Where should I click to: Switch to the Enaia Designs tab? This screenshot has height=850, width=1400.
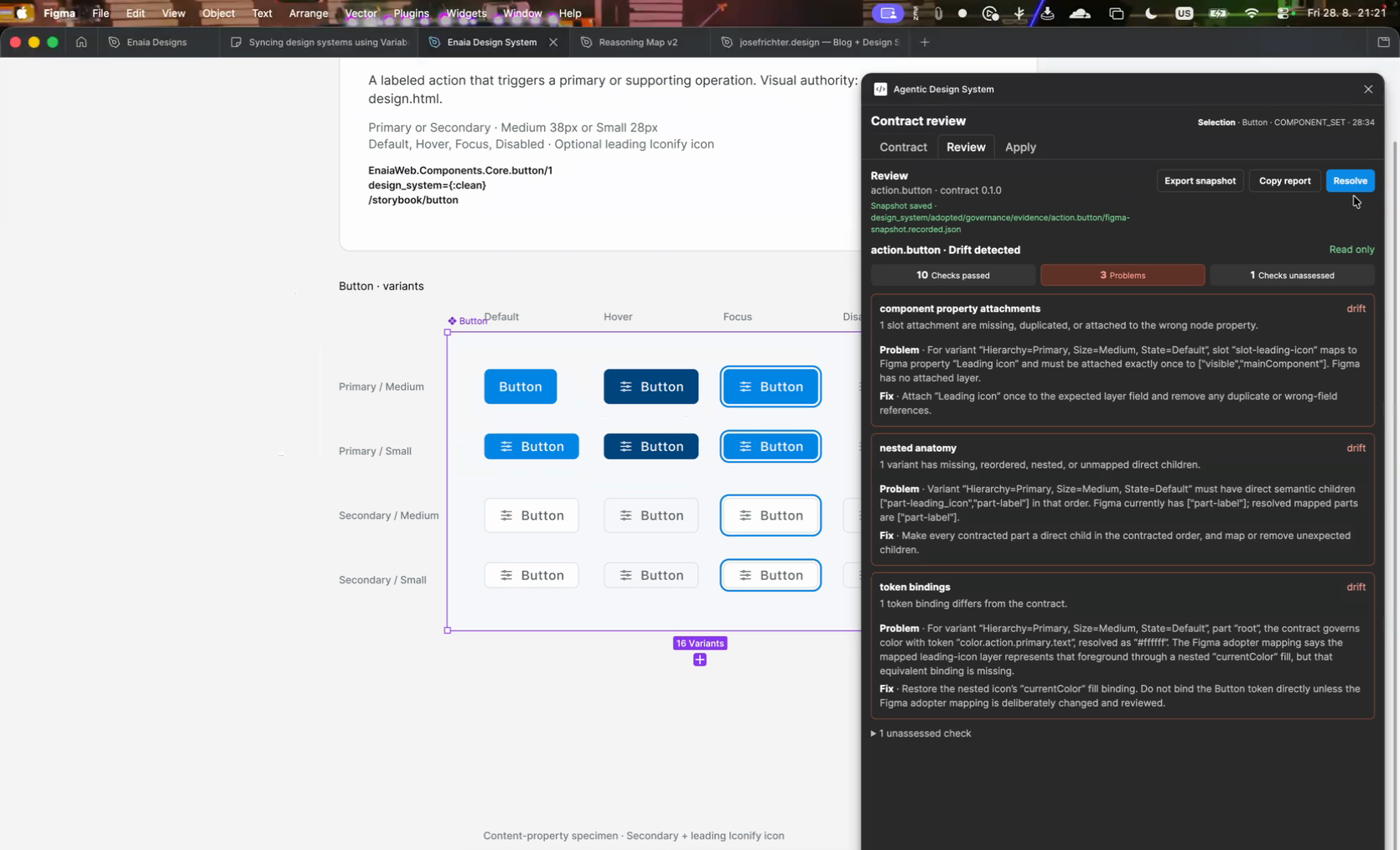157,42
